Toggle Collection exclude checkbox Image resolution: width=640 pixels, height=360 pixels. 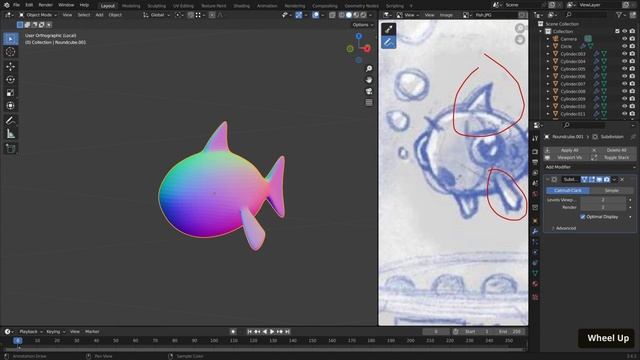point(617,31)
